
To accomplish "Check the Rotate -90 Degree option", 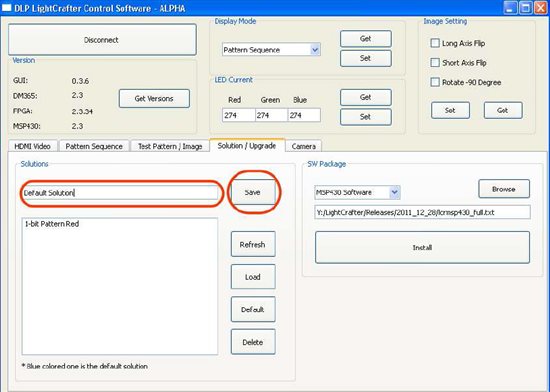I will click(x=435, y=82).
